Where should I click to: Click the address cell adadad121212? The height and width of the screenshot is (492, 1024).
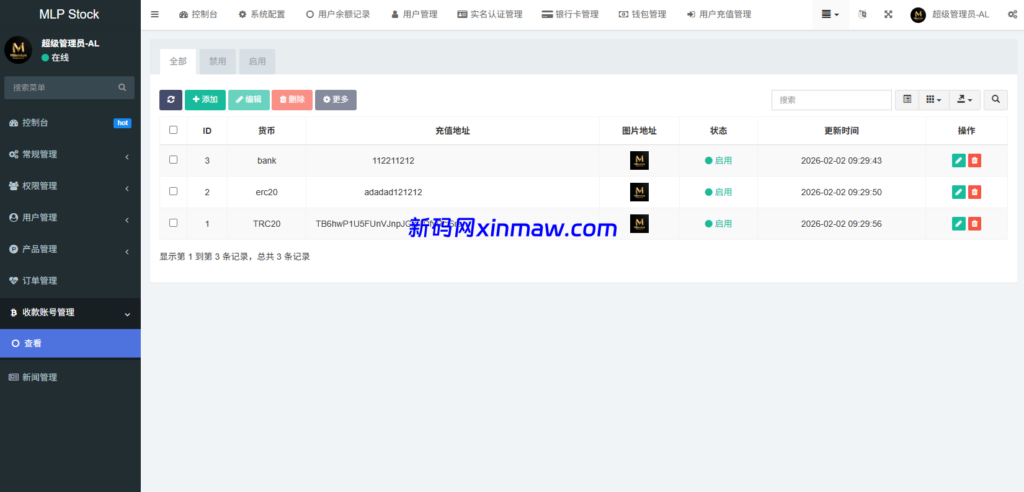tap(393, 192)
